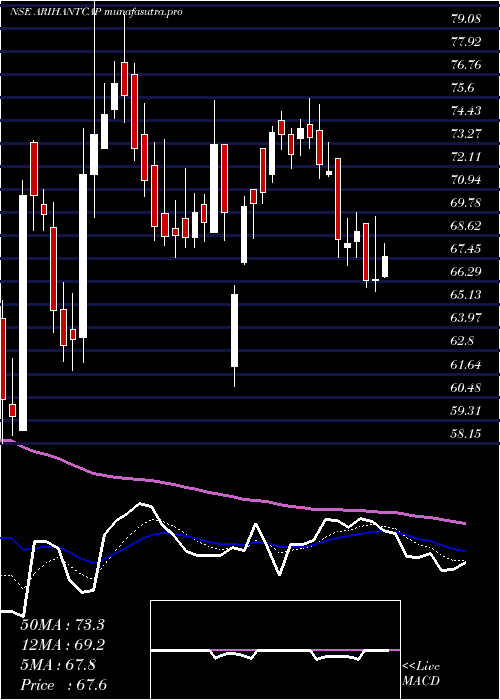Click the 66.29 price axis label
Viewport: 500px width, 700px height.
pos(466,272)
